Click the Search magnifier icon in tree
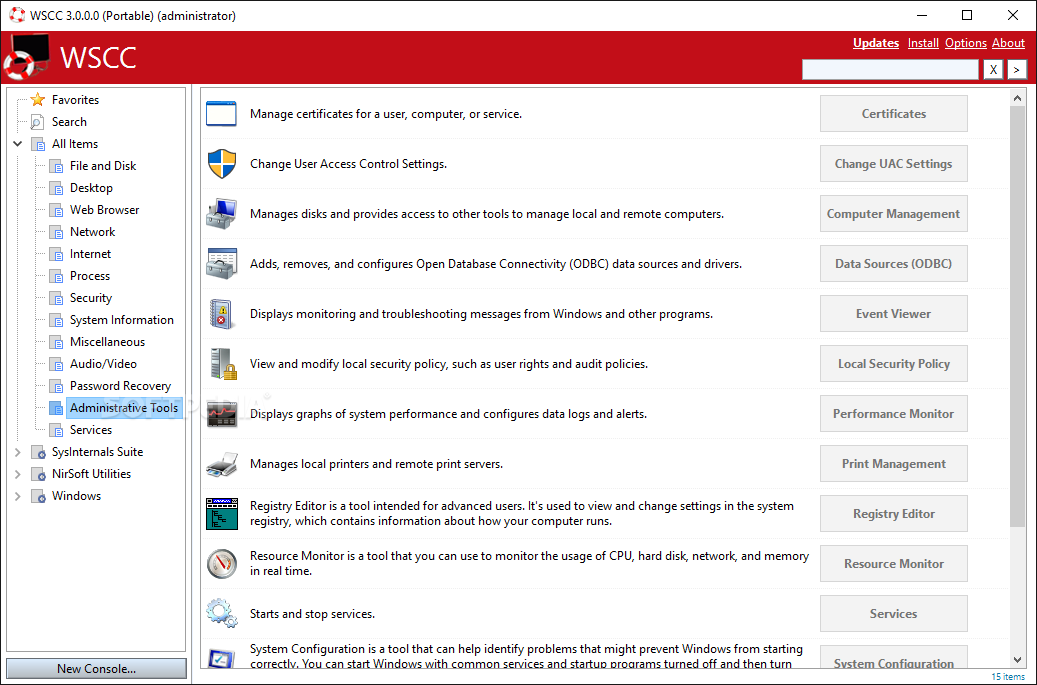This screenshot has height=685, width=1037. (x=38, y=122)
